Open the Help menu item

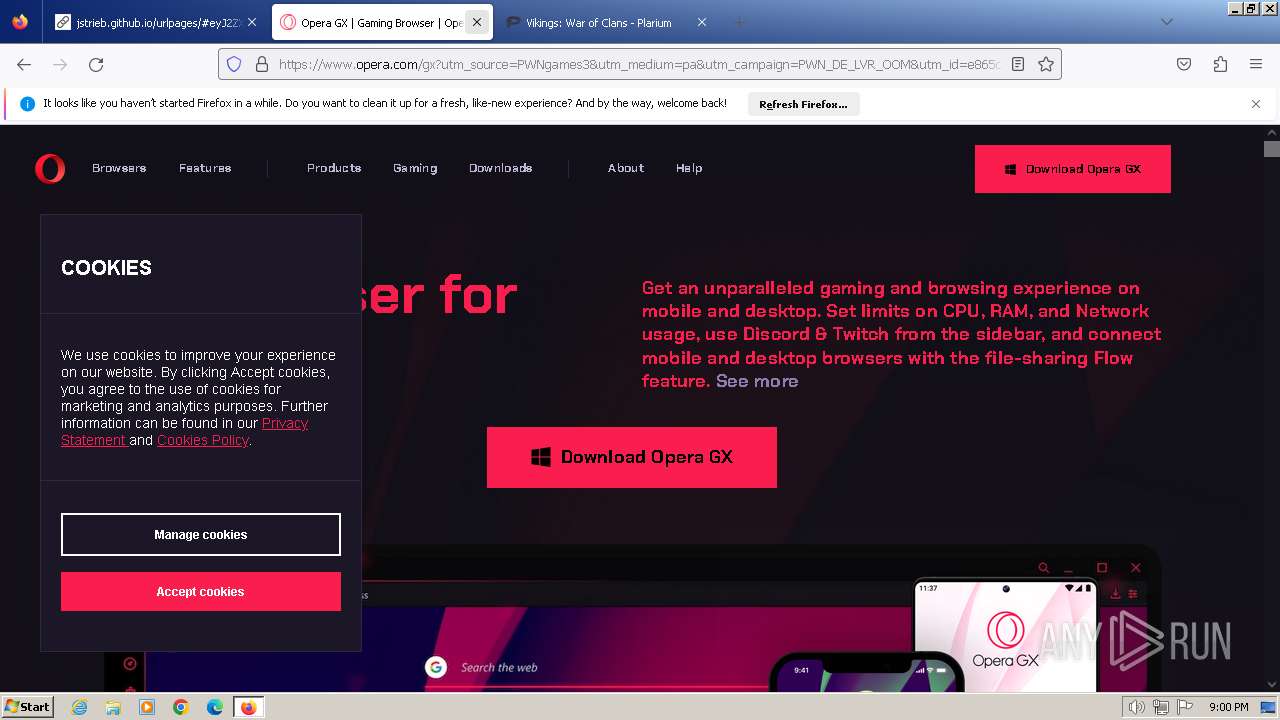689,168
